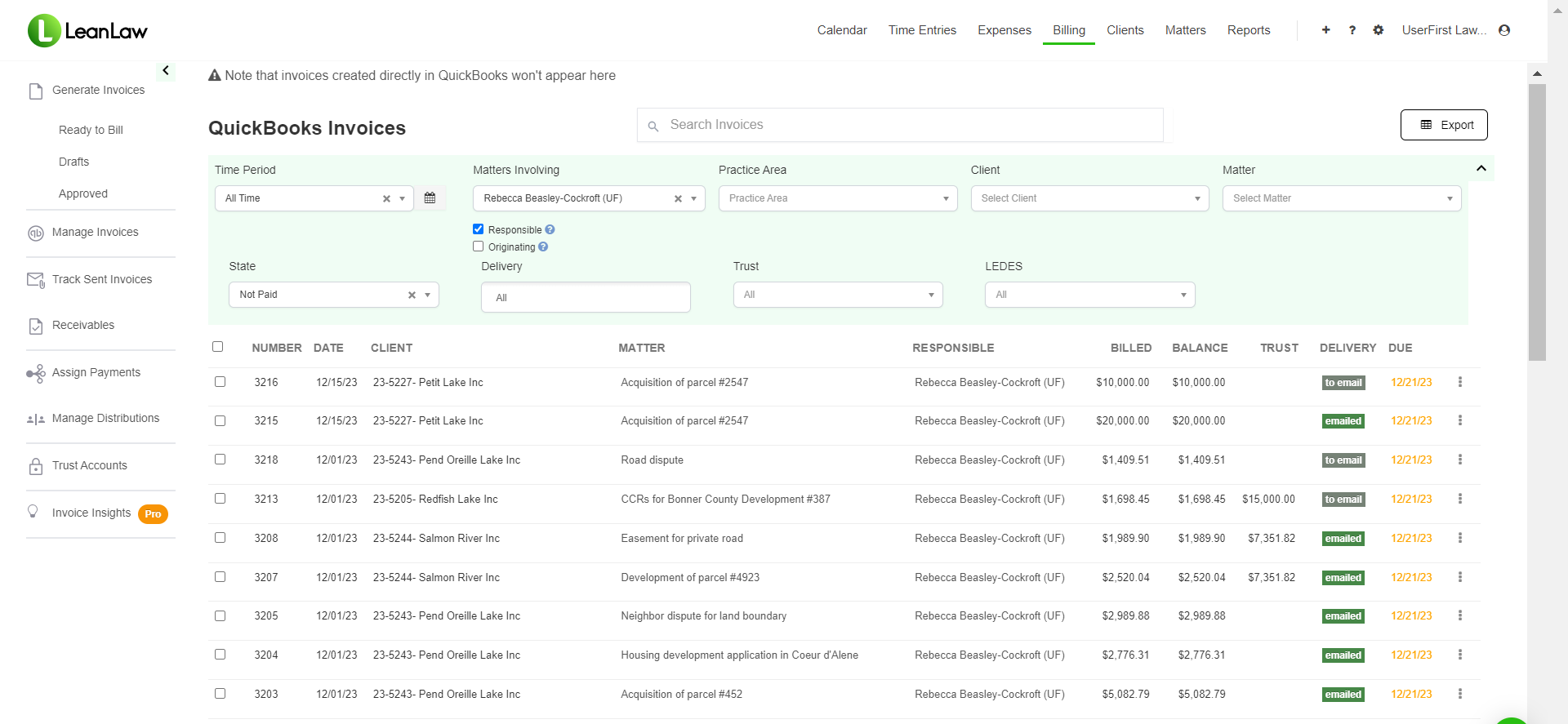Viewport: 1568px width, 724px height.
Task: Open the Calendar tab
Action: (842, 30)
